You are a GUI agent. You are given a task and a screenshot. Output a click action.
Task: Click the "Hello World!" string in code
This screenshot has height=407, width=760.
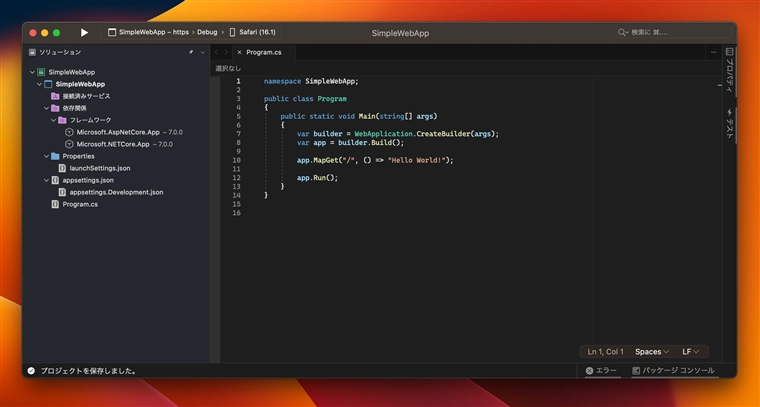418,160
